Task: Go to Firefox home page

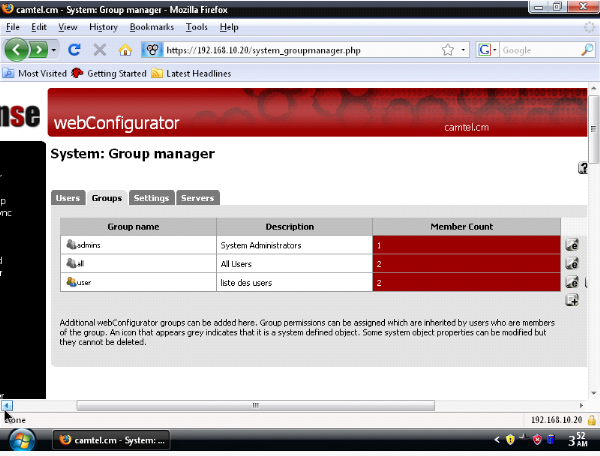Action: pyautogui.click(x=125, y=49)
